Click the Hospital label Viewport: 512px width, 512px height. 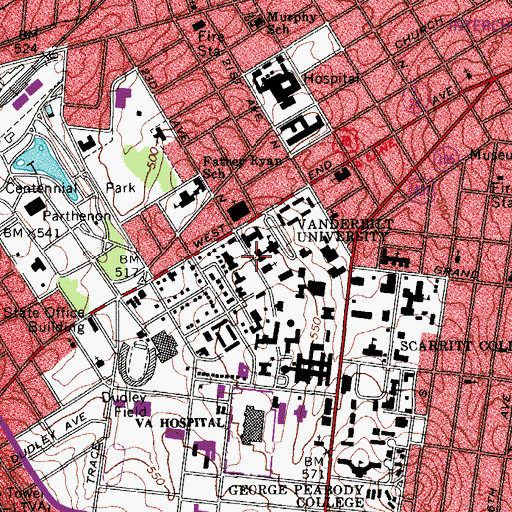pos(332,79)
